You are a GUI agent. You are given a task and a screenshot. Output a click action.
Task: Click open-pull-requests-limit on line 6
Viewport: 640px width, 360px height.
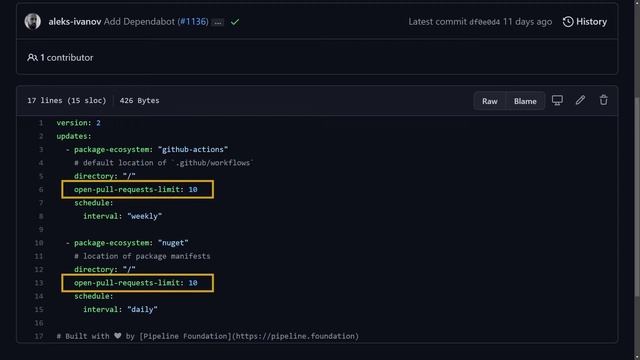pyautogui.click(x=136, y=189)
